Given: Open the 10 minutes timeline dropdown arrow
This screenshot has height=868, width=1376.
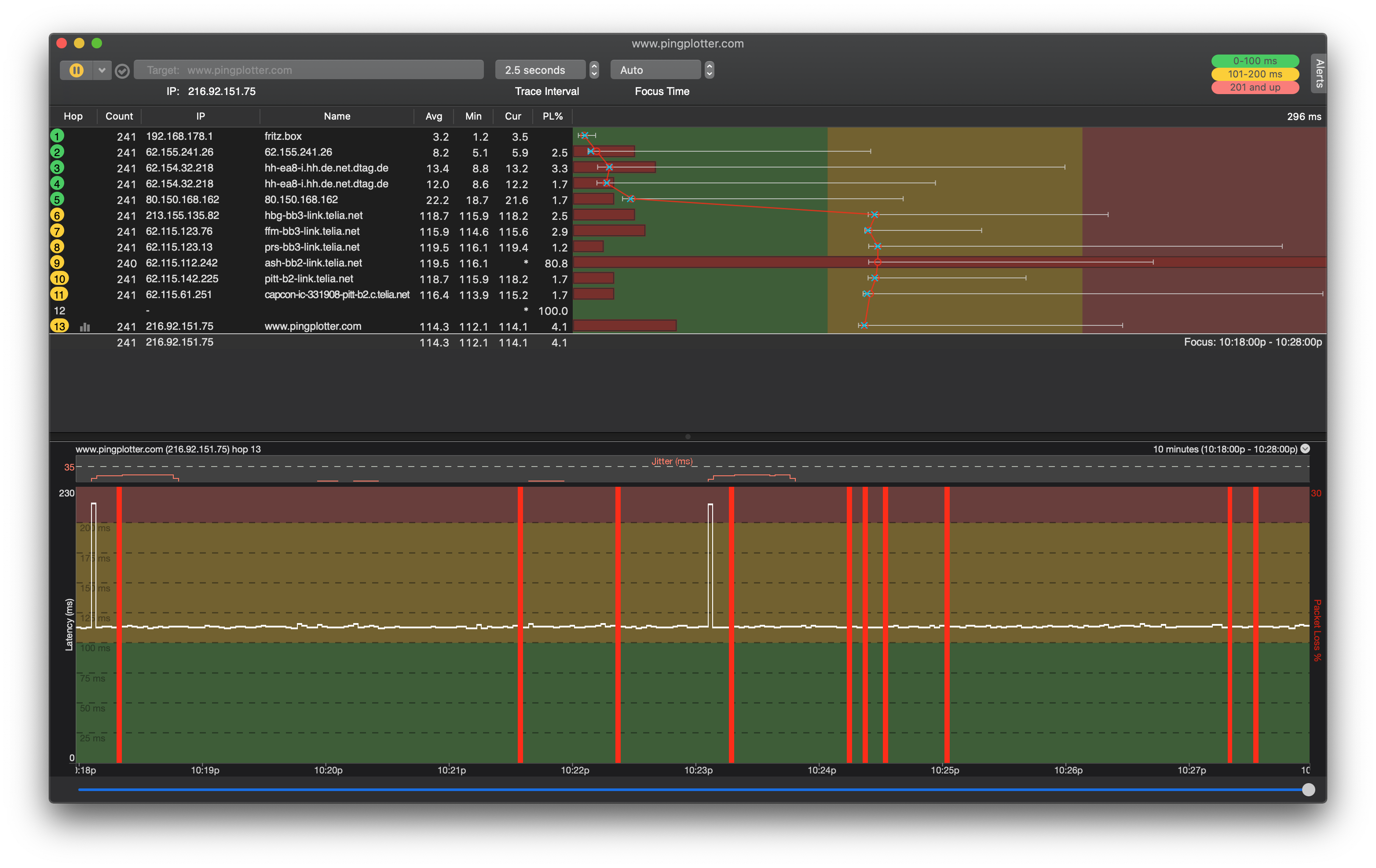Looking at the screenshot, I should (x=1305, y=449).
